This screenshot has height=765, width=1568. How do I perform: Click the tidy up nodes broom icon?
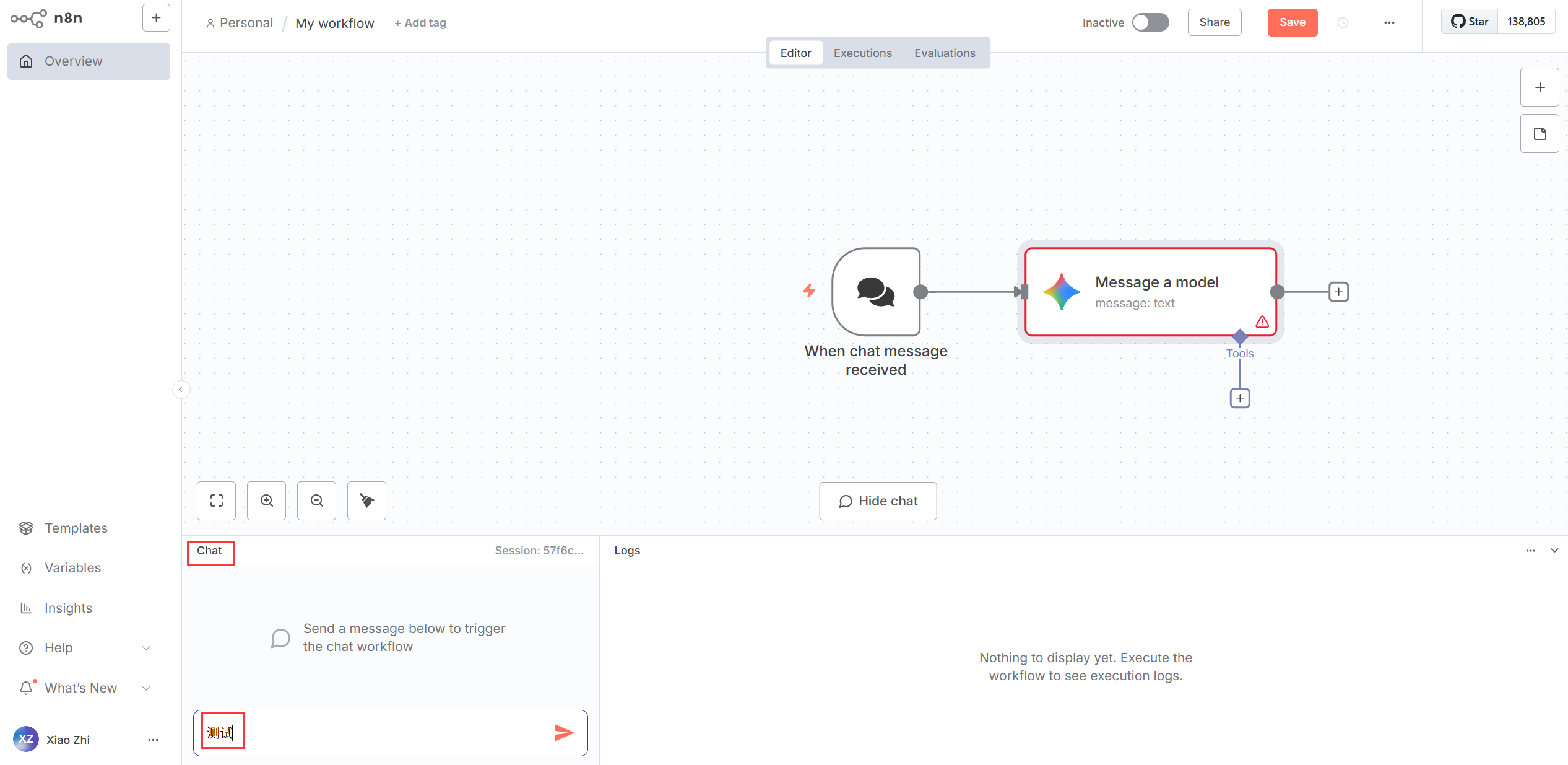[366, 501]
